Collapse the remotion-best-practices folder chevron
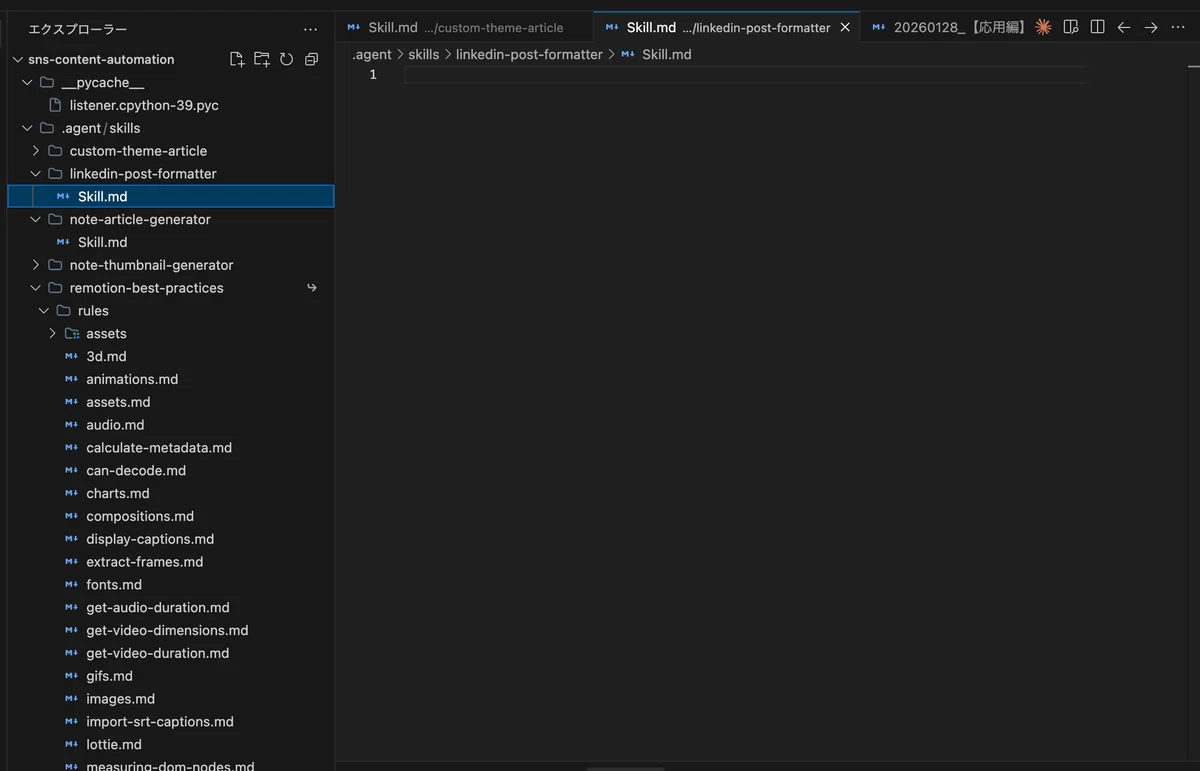1200x771 pixels. pyautogui.click(x=35, y=288)
